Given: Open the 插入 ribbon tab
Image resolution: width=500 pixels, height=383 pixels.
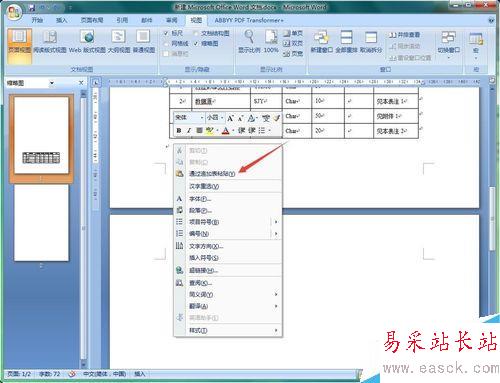Looking at the screenshot, I should pyautogui.click(x=62, y=20).
